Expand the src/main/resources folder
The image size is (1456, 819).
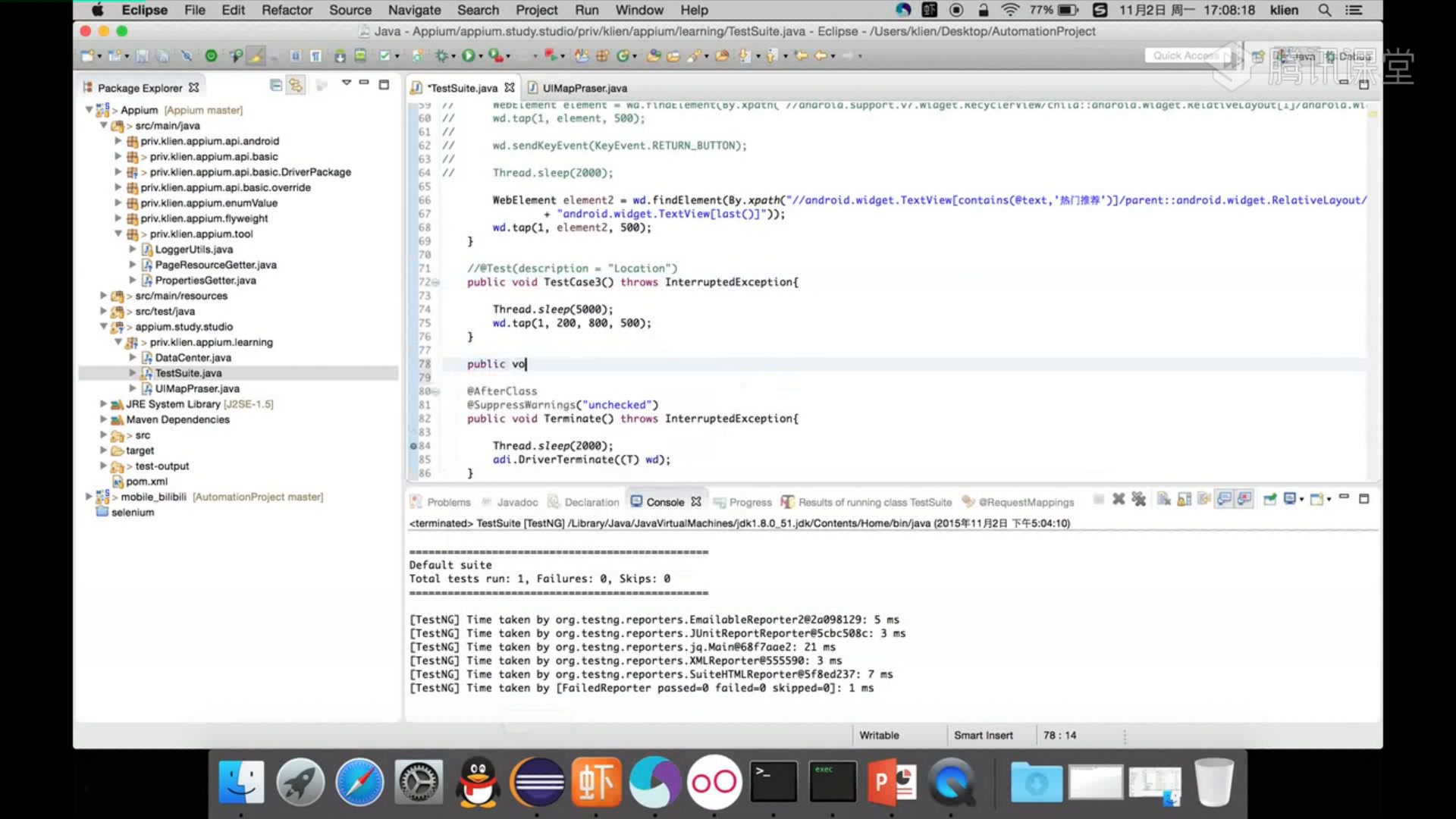click(103, 296)
